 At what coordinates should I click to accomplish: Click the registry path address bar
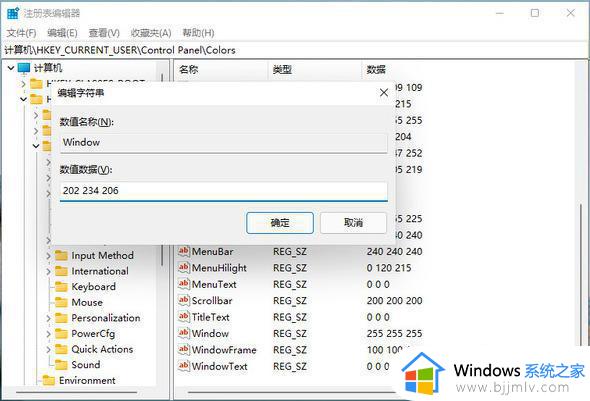295,50
